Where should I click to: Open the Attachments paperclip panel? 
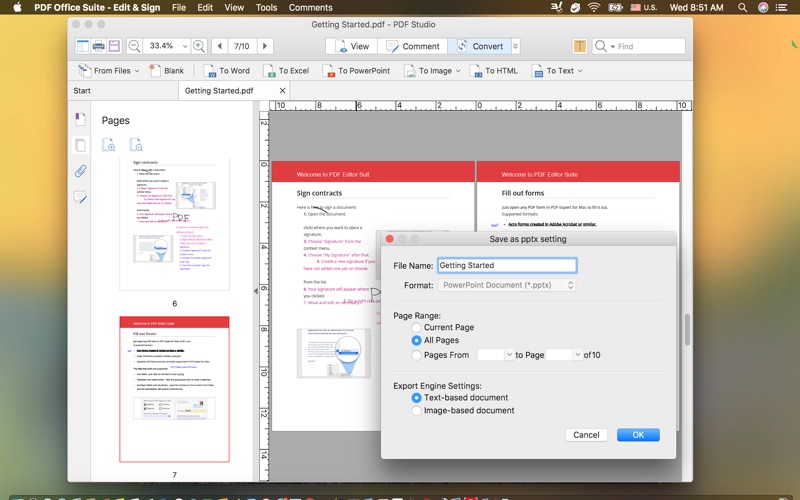coord(80,171)
